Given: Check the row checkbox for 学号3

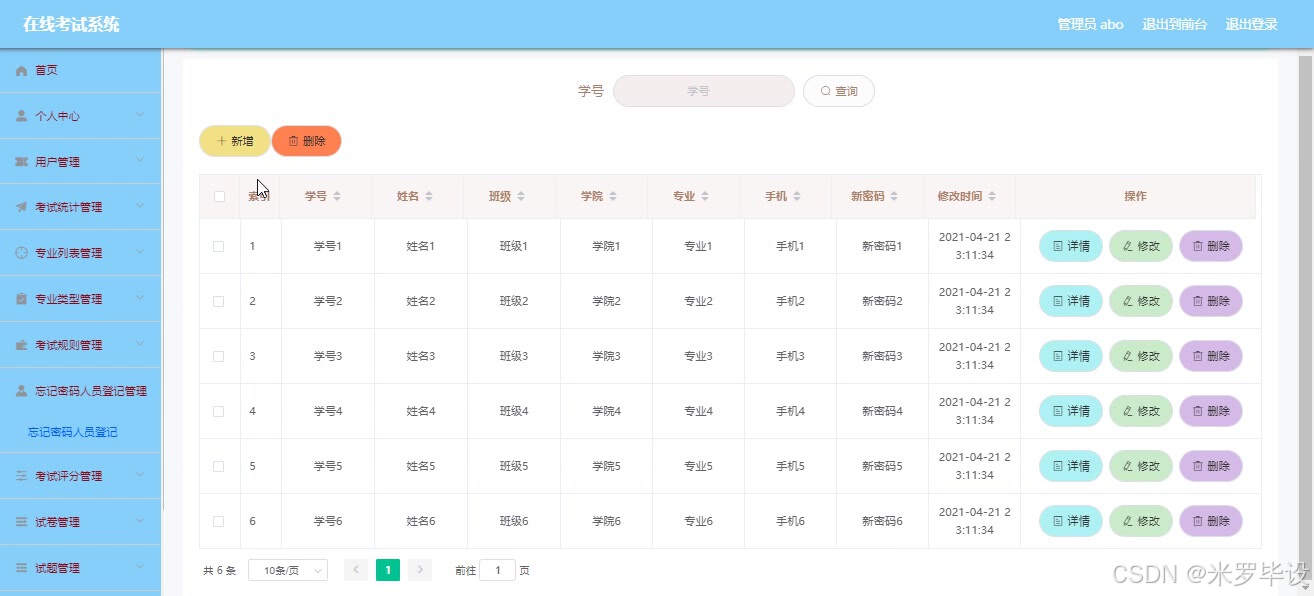Looking at the screenshot, I should pyautogui.click(x=219, y=356).
